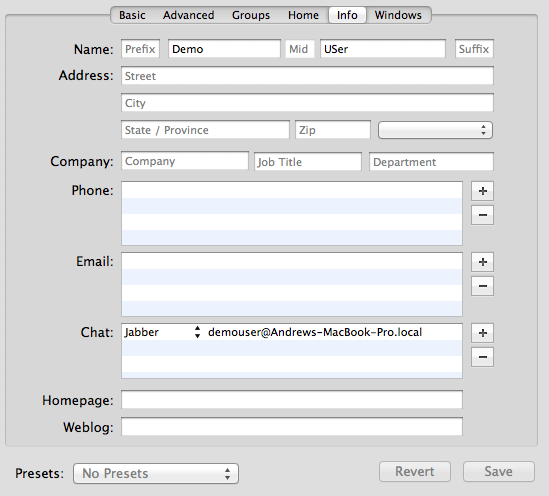
Task: Remove the selected phone entry
Action: pos(482,215)
